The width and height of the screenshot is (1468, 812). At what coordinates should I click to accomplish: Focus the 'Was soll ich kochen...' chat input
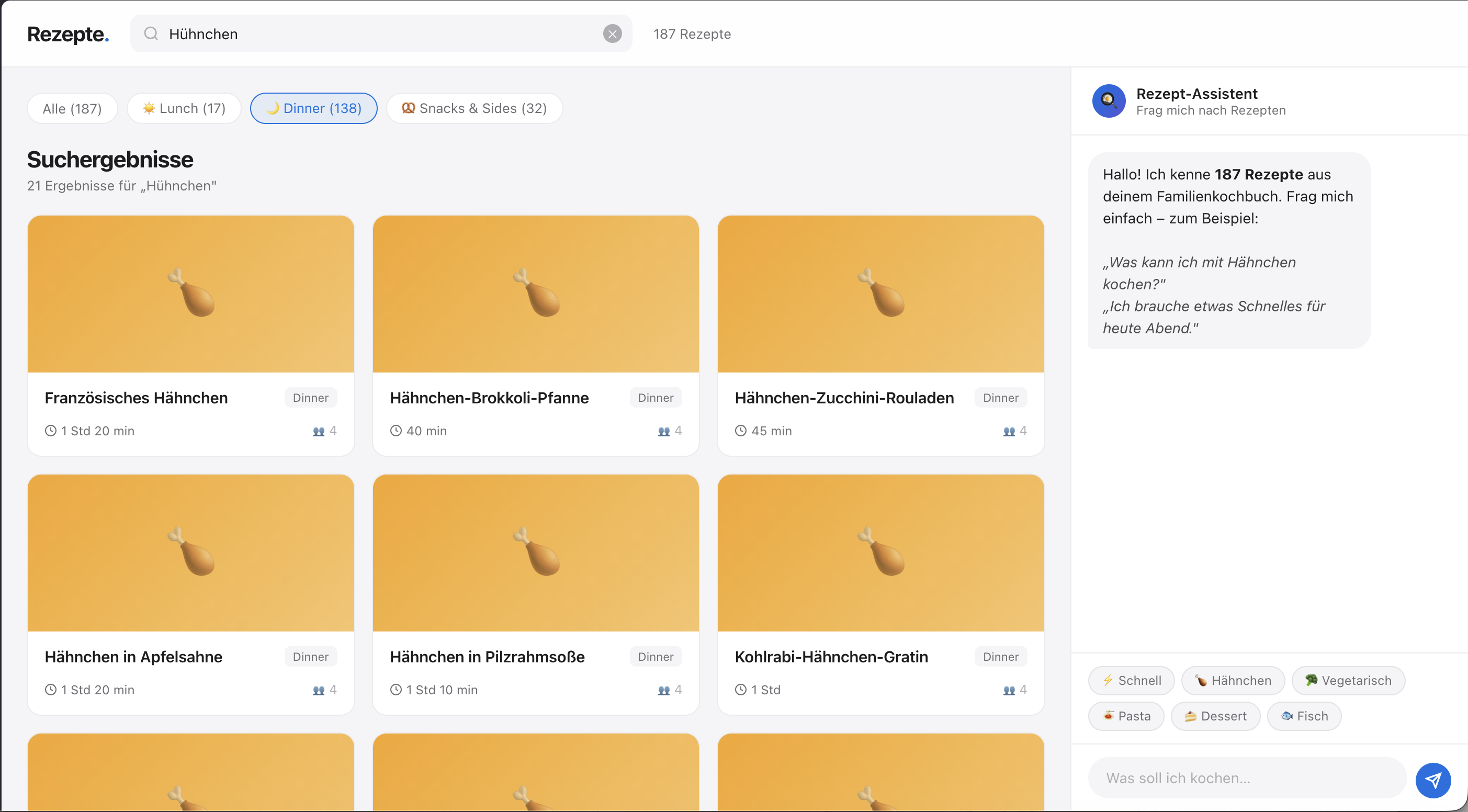(x=1247, y=779)
